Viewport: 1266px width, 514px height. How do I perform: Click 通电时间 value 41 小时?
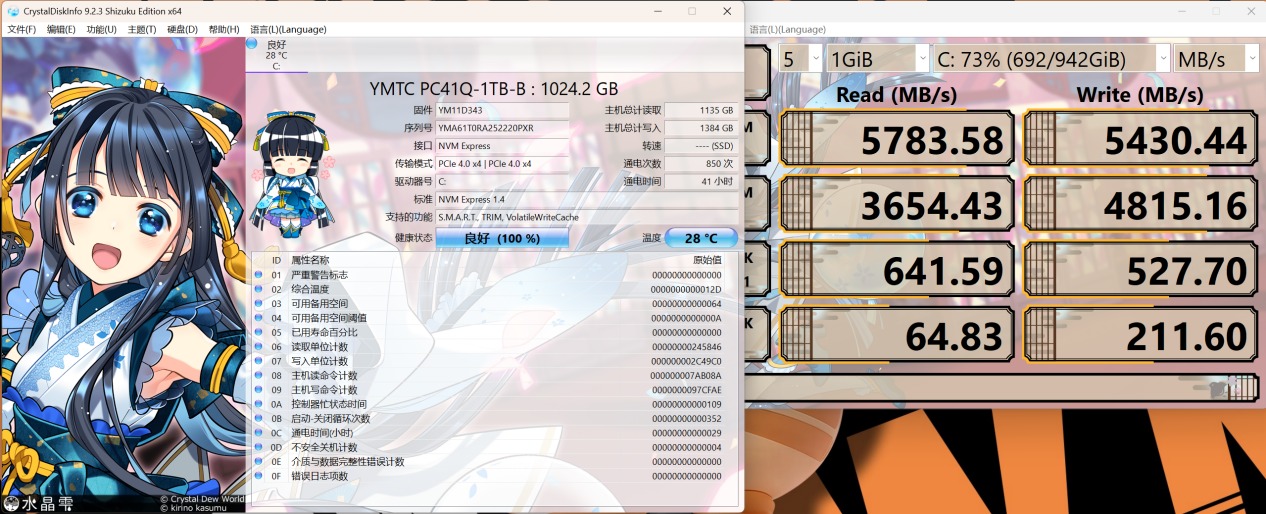click(701, 181)
